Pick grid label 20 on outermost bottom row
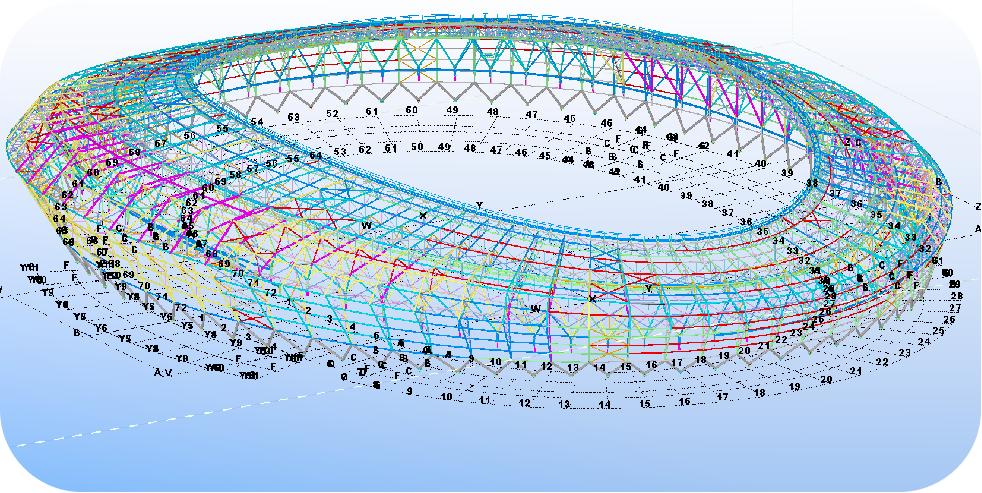Screen dimensions: 982x493 826,380
